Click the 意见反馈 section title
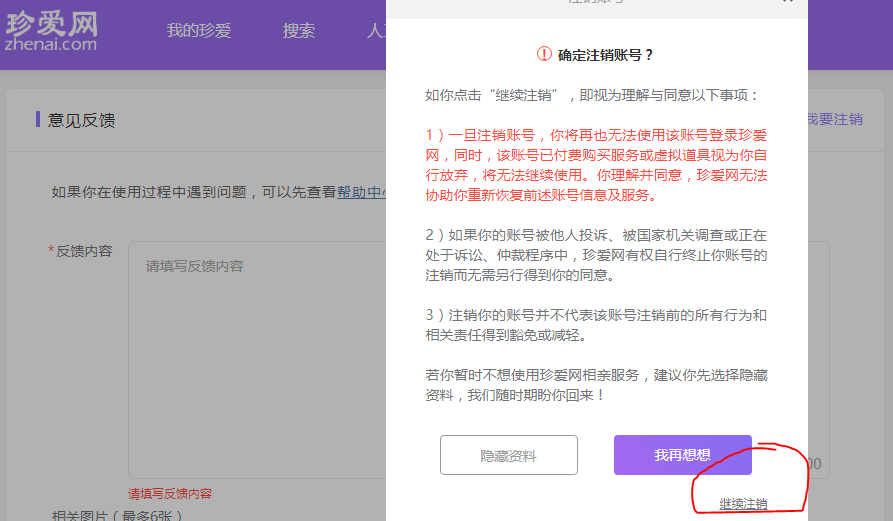Image resolution: width=893 pixels, height=521 pixels. coord(81,120)
